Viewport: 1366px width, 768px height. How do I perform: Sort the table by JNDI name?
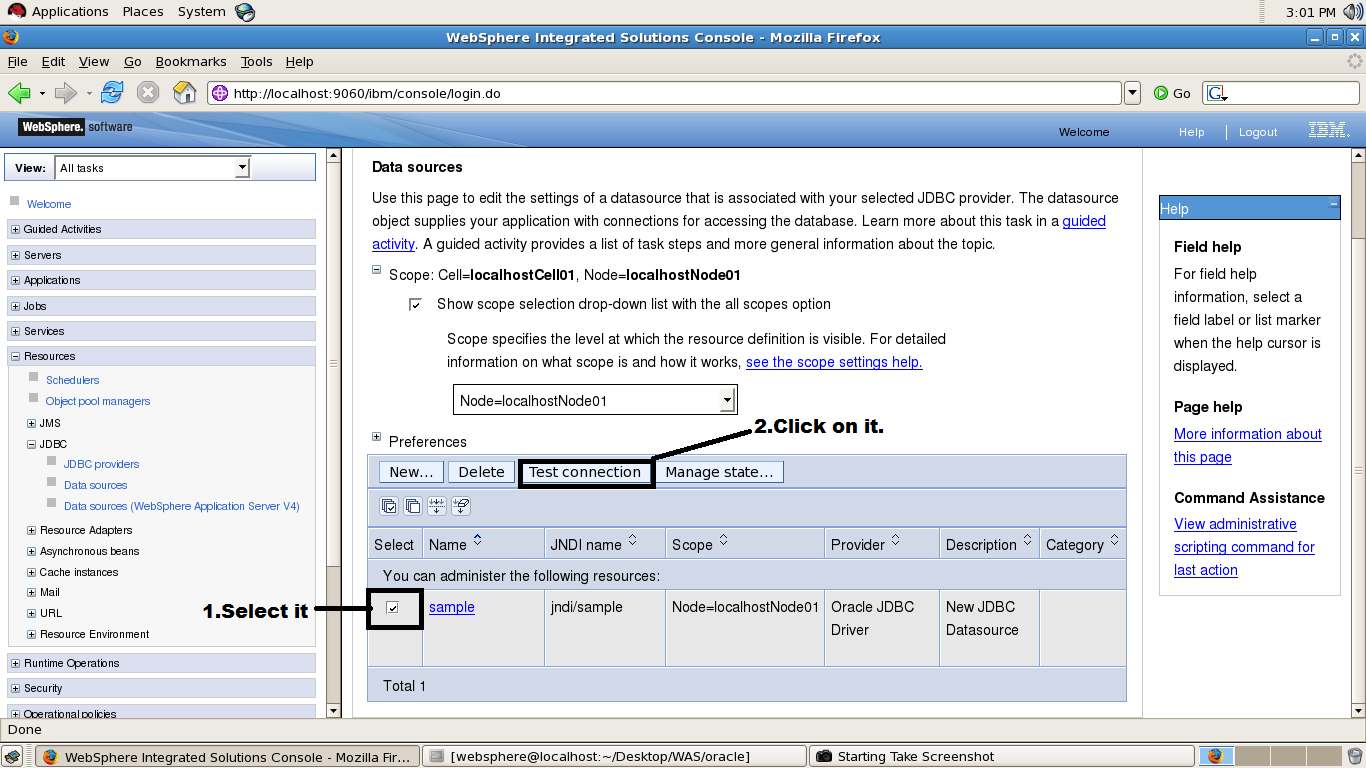pos(632,540)
